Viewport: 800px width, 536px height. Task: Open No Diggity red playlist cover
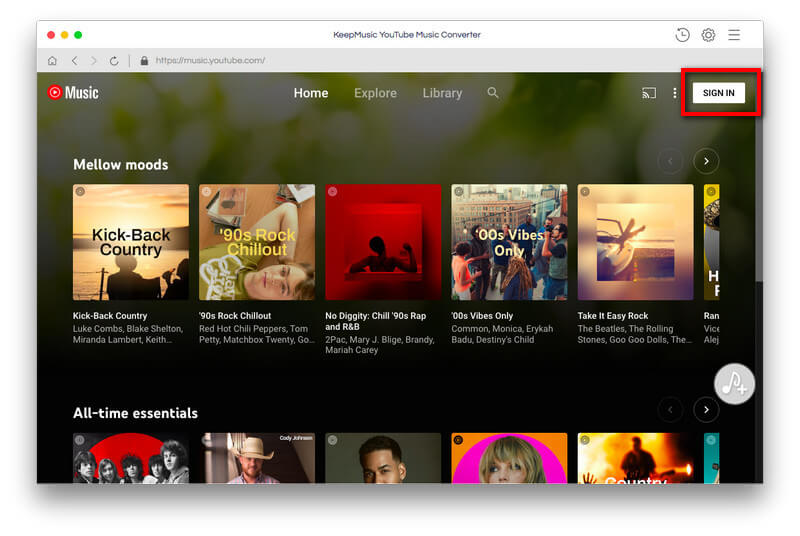pos(383,242)
